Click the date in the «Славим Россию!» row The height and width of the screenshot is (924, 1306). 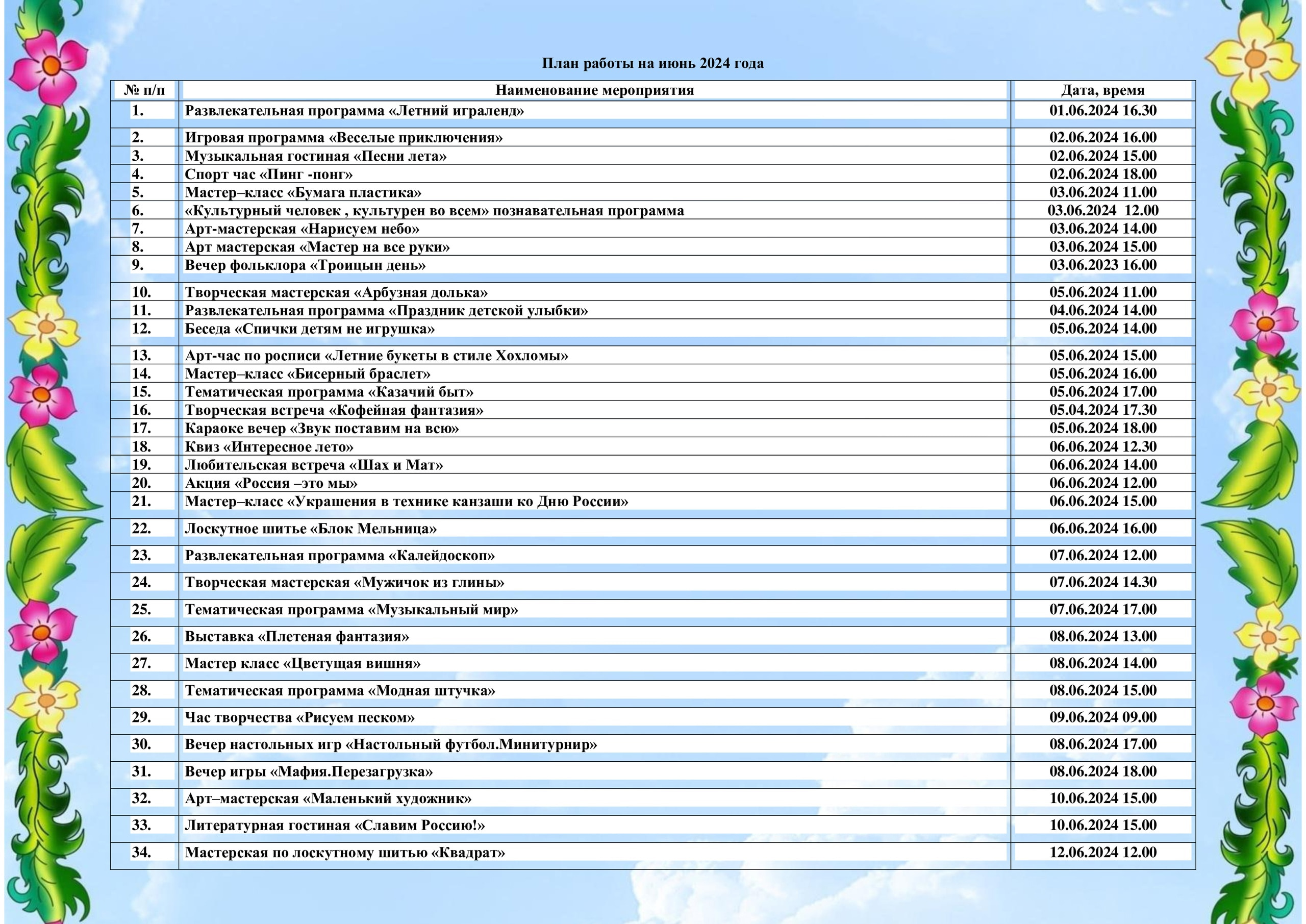click(x=1103, y=826)
